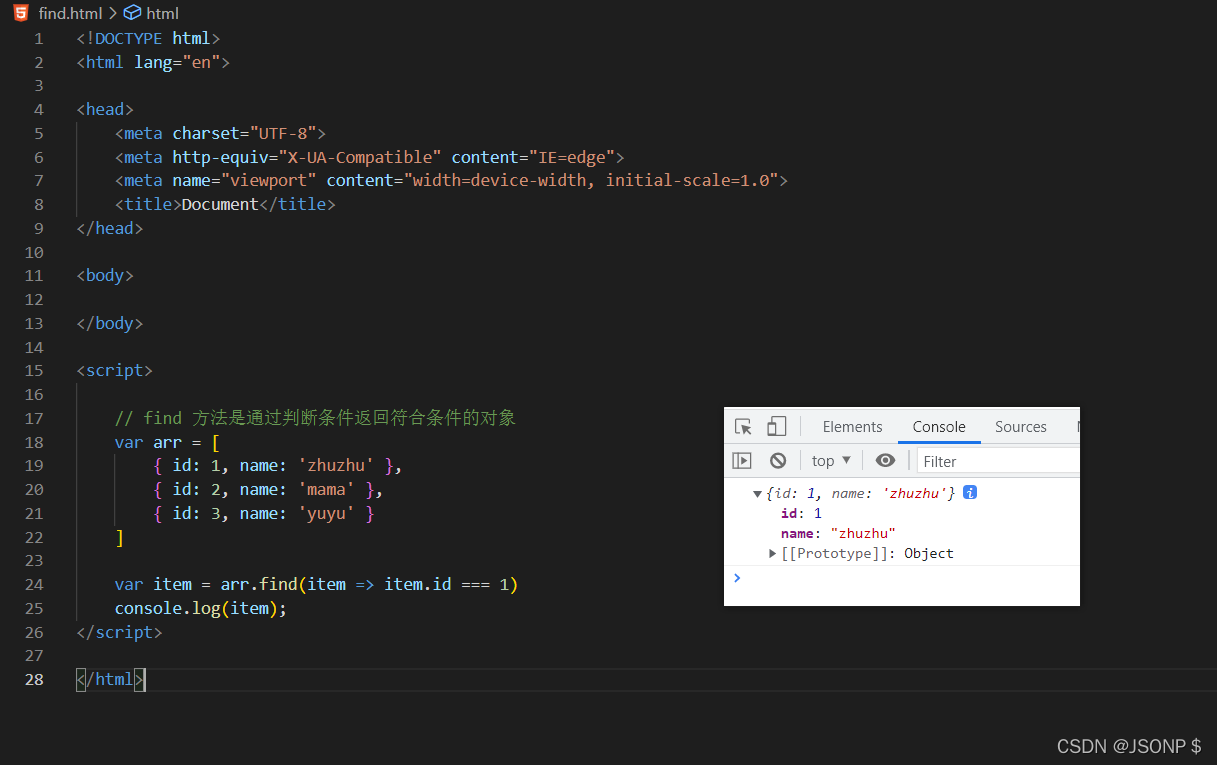Show the console sidebar via its toolbar icon
Viewport: 1217px width, 765px height.
742,461
